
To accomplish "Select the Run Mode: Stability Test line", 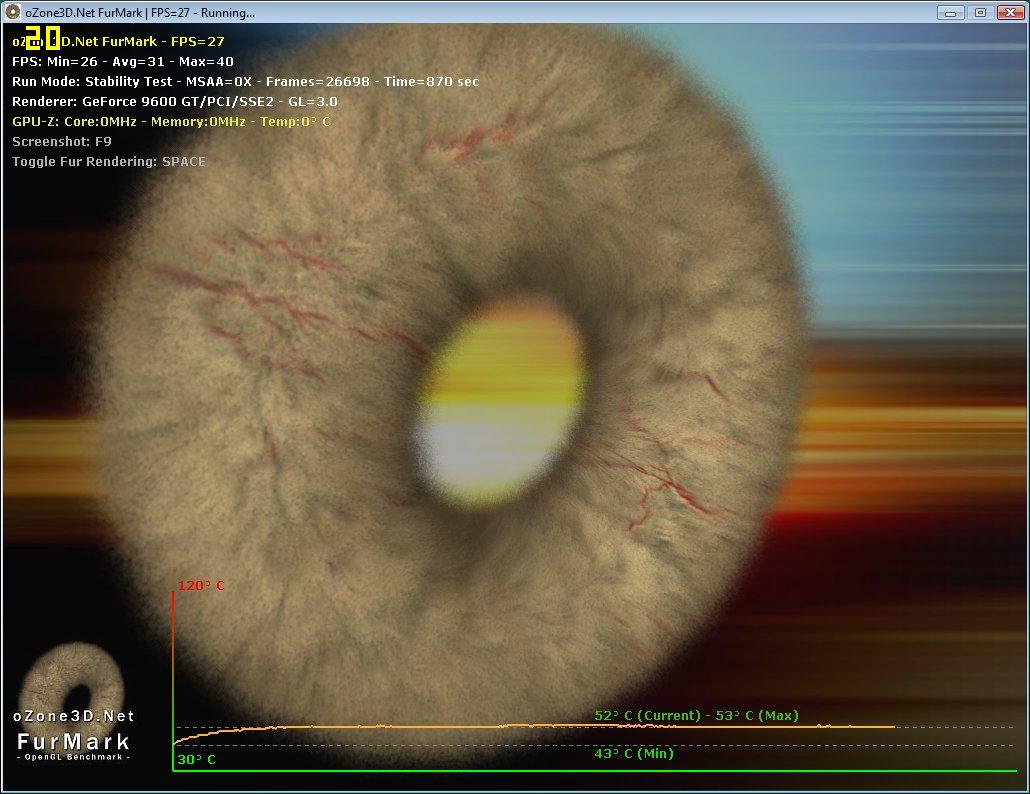I will click(x=245, y=81).
